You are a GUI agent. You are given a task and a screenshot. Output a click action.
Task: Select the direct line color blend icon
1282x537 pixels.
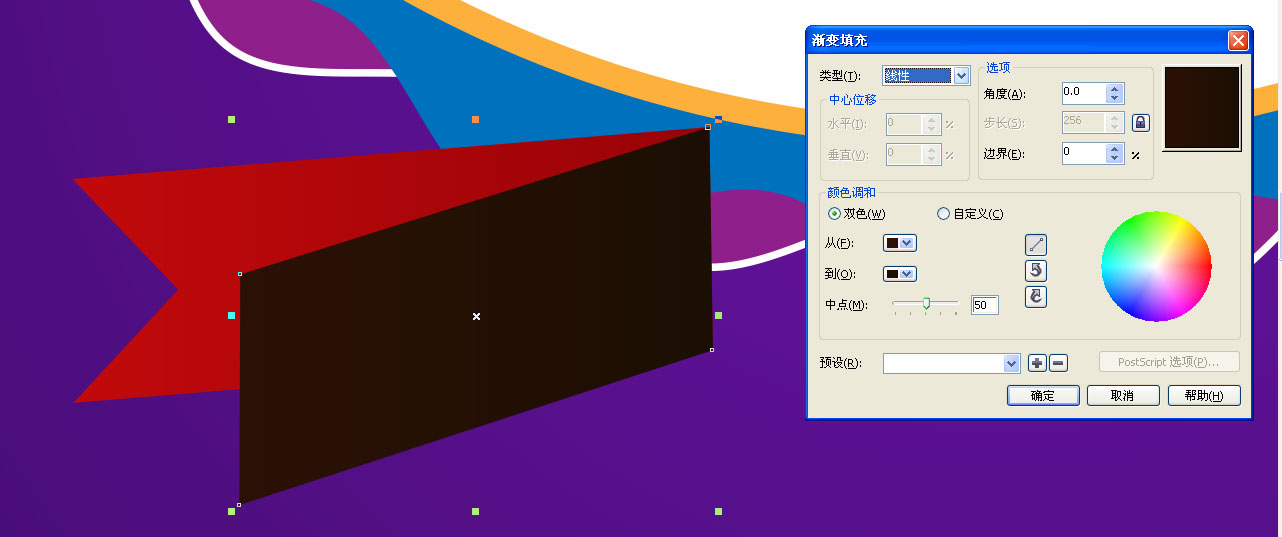pyautogui.click(x=1036, y=245)
